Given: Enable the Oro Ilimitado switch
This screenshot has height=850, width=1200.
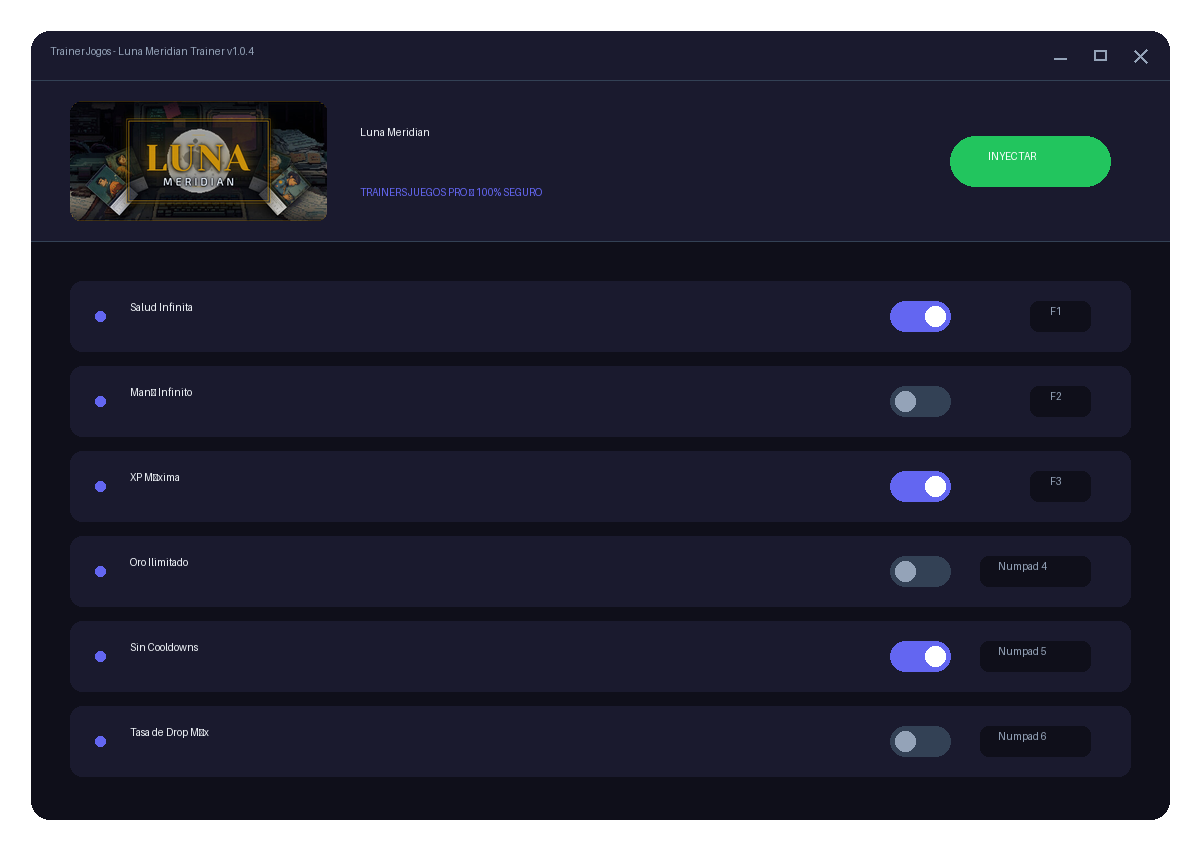Looking at the screenshot, I should click(920, 571).
